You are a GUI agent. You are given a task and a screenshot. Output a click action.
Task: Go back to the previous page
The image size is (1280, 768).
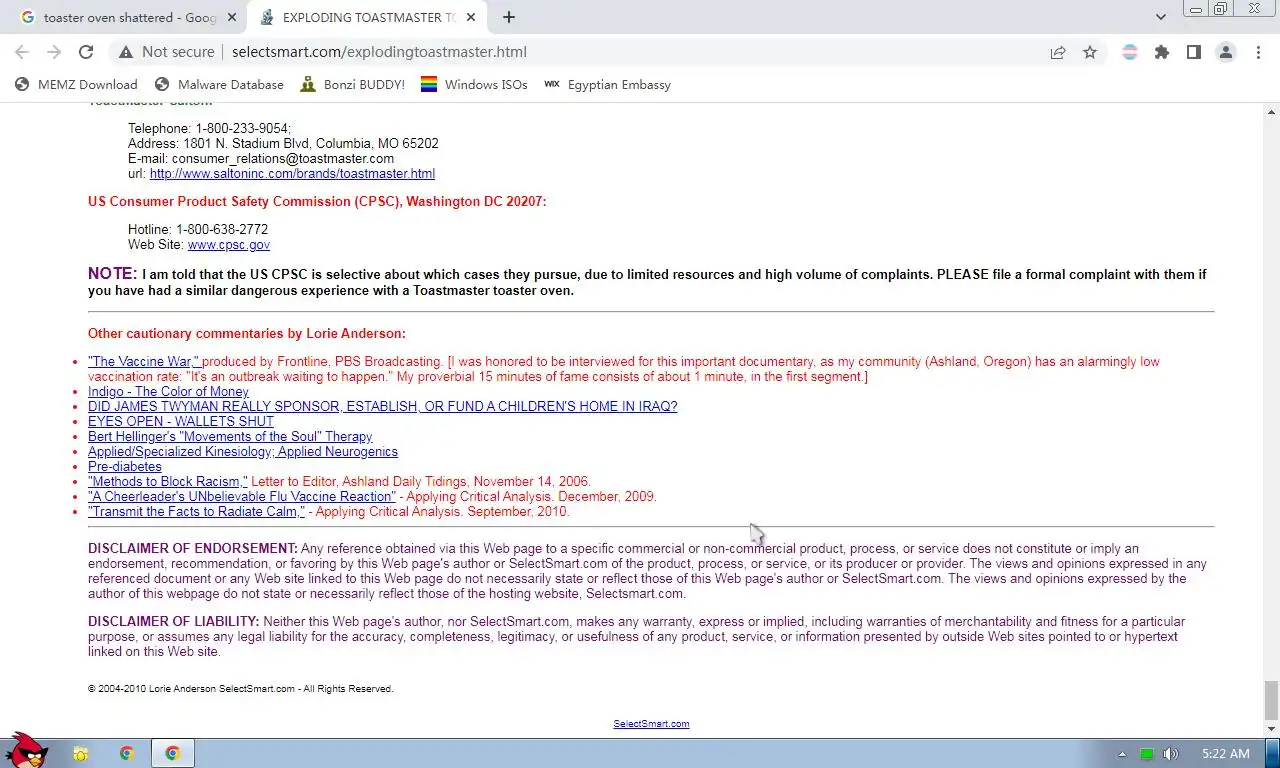[22, 52]
